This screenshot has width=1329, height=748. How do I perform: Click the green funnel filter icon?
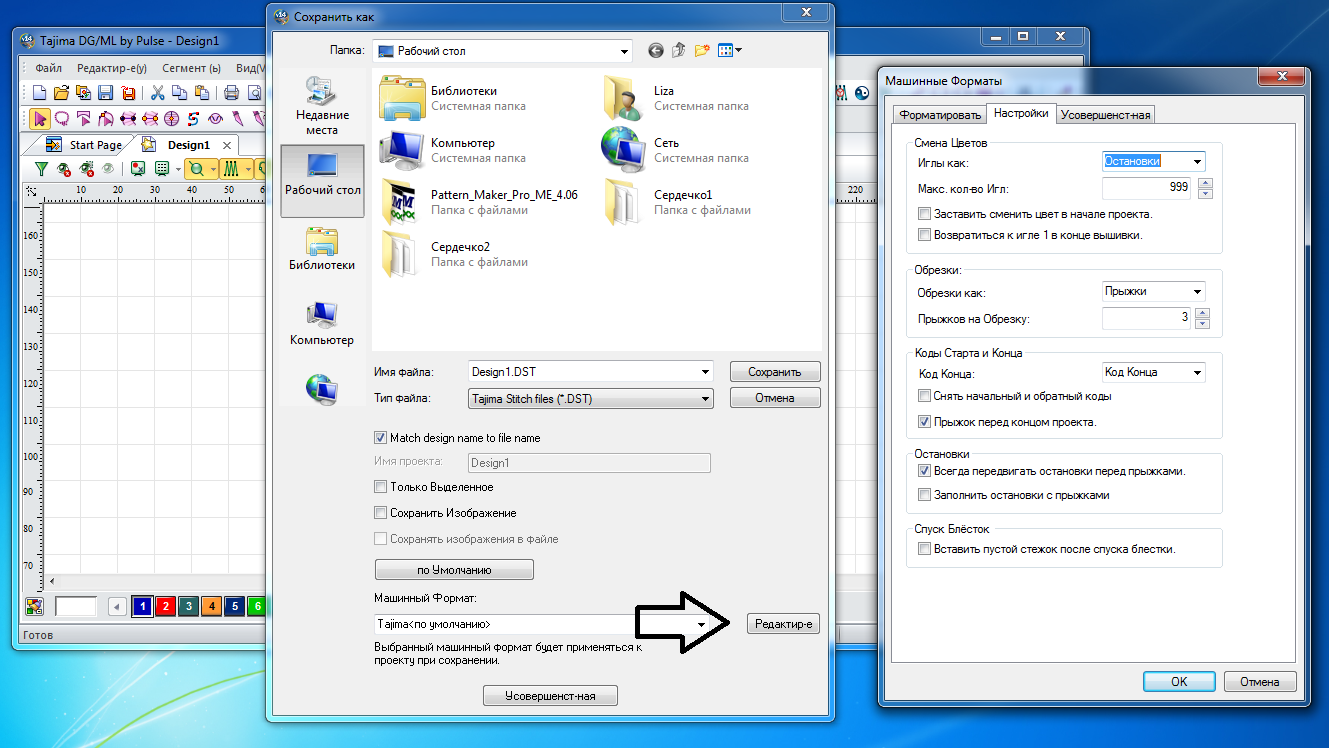42,169
